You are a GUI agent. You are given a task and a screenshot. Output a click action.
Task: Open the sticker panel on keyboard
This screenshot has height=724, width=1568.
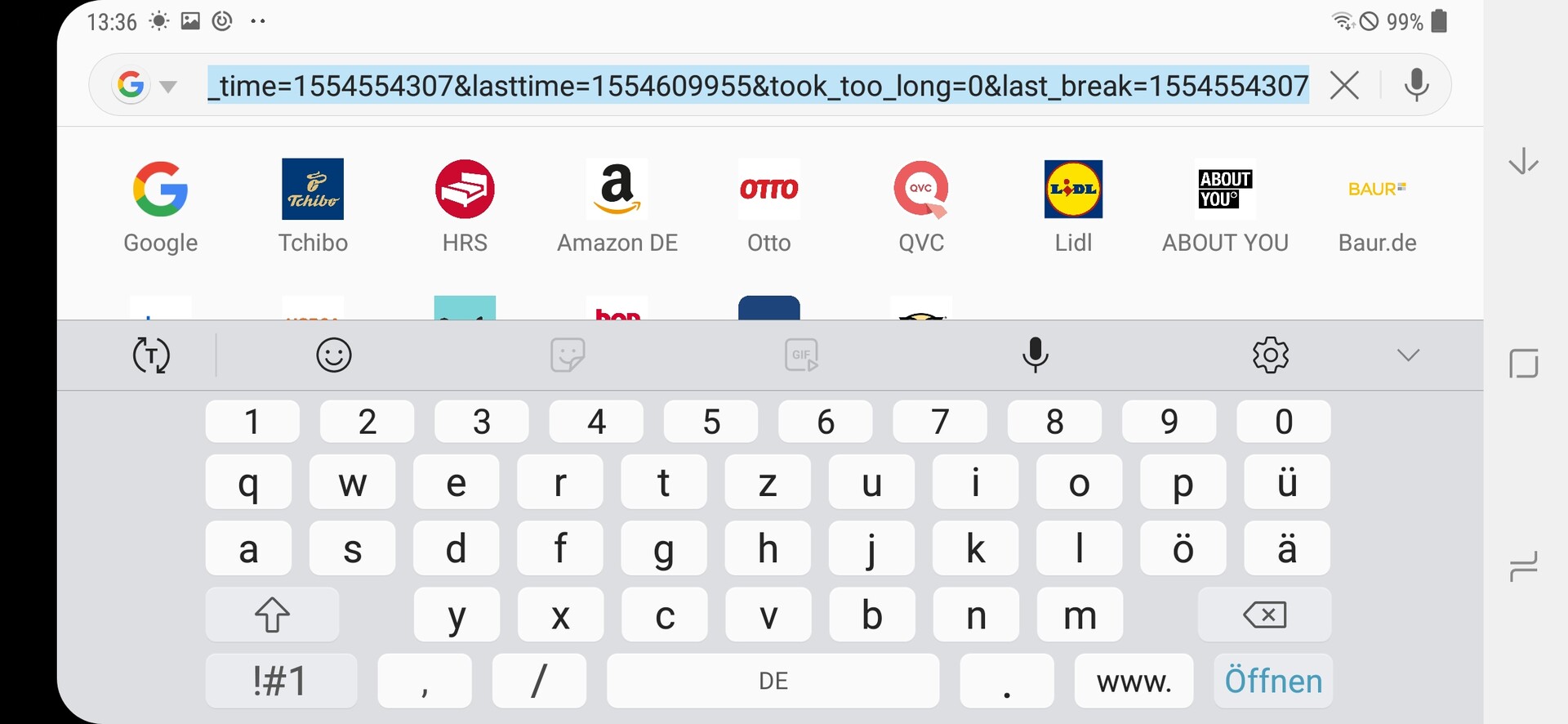pyautogui.click(x=568, y=355)
